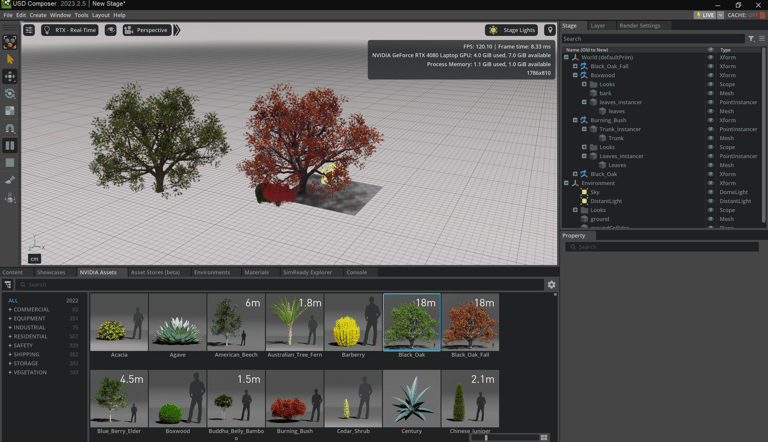The image size is (768, 442).
Task: Open the Tools menu
Action: pos(82,15)
